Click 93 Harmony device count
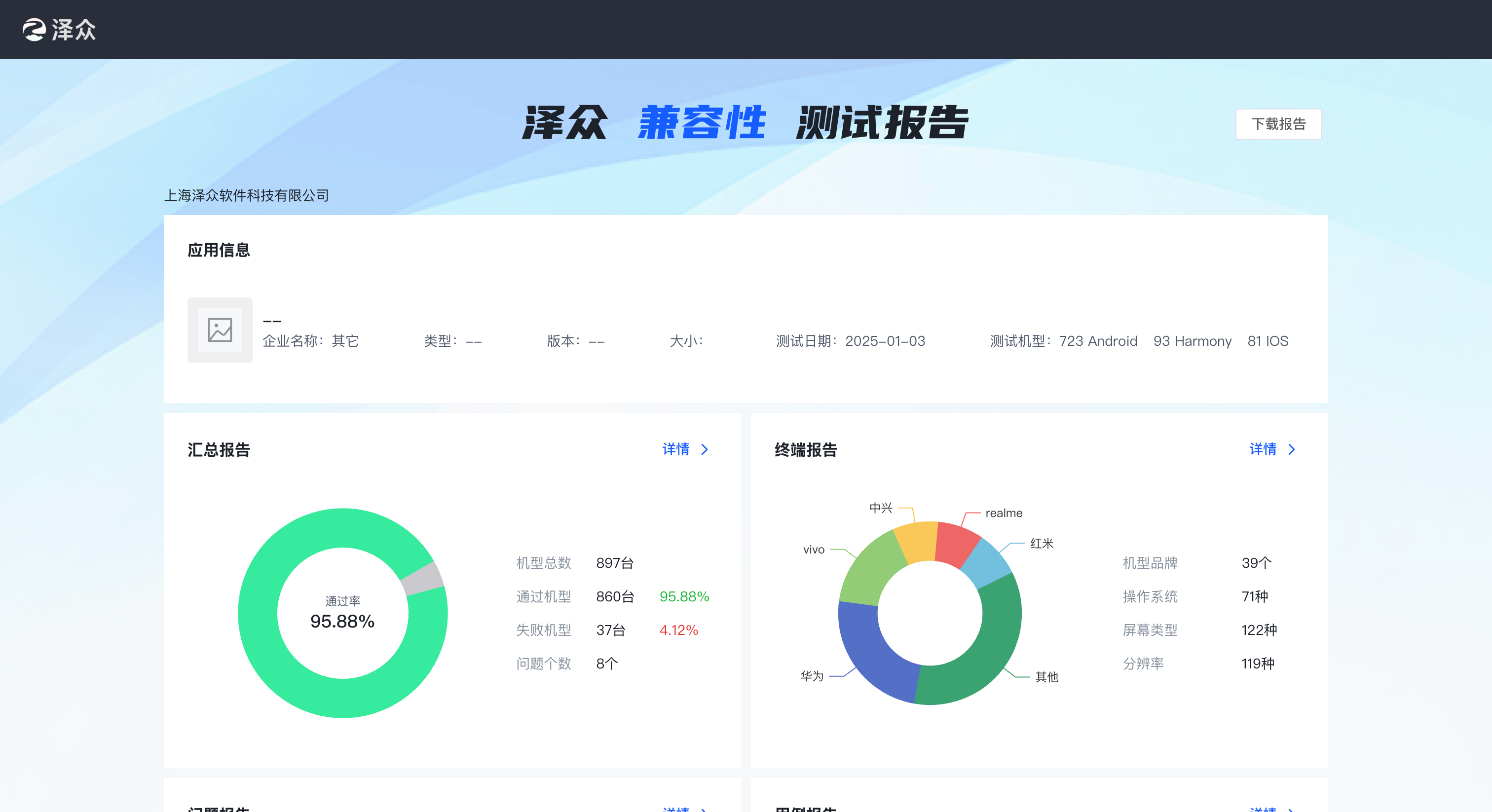Image resolution: width=1492 pixels, height=812 pixels. 1192,340
